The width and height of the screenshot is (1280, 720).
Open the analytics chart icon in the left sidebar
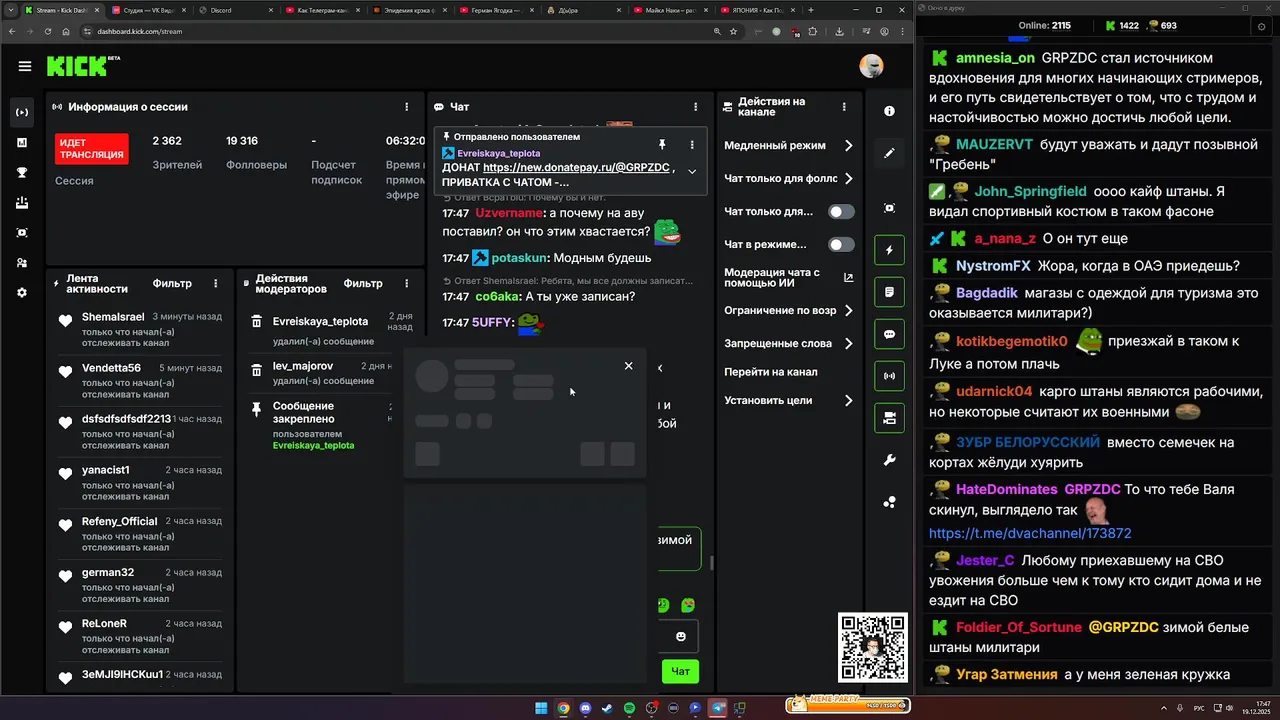coord(22,143)
